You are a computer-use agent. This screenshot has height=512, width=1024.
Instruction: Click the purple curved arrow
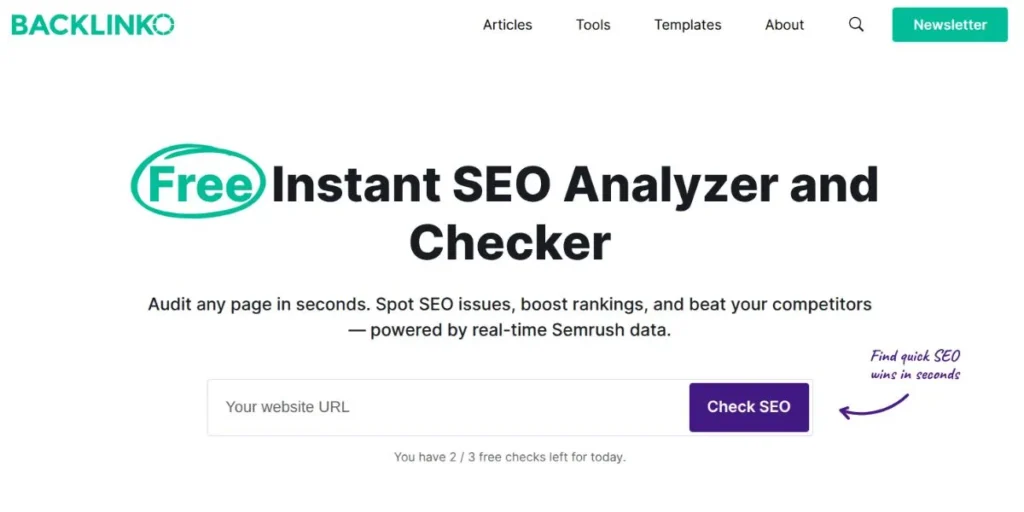click(x=873, y=406)
